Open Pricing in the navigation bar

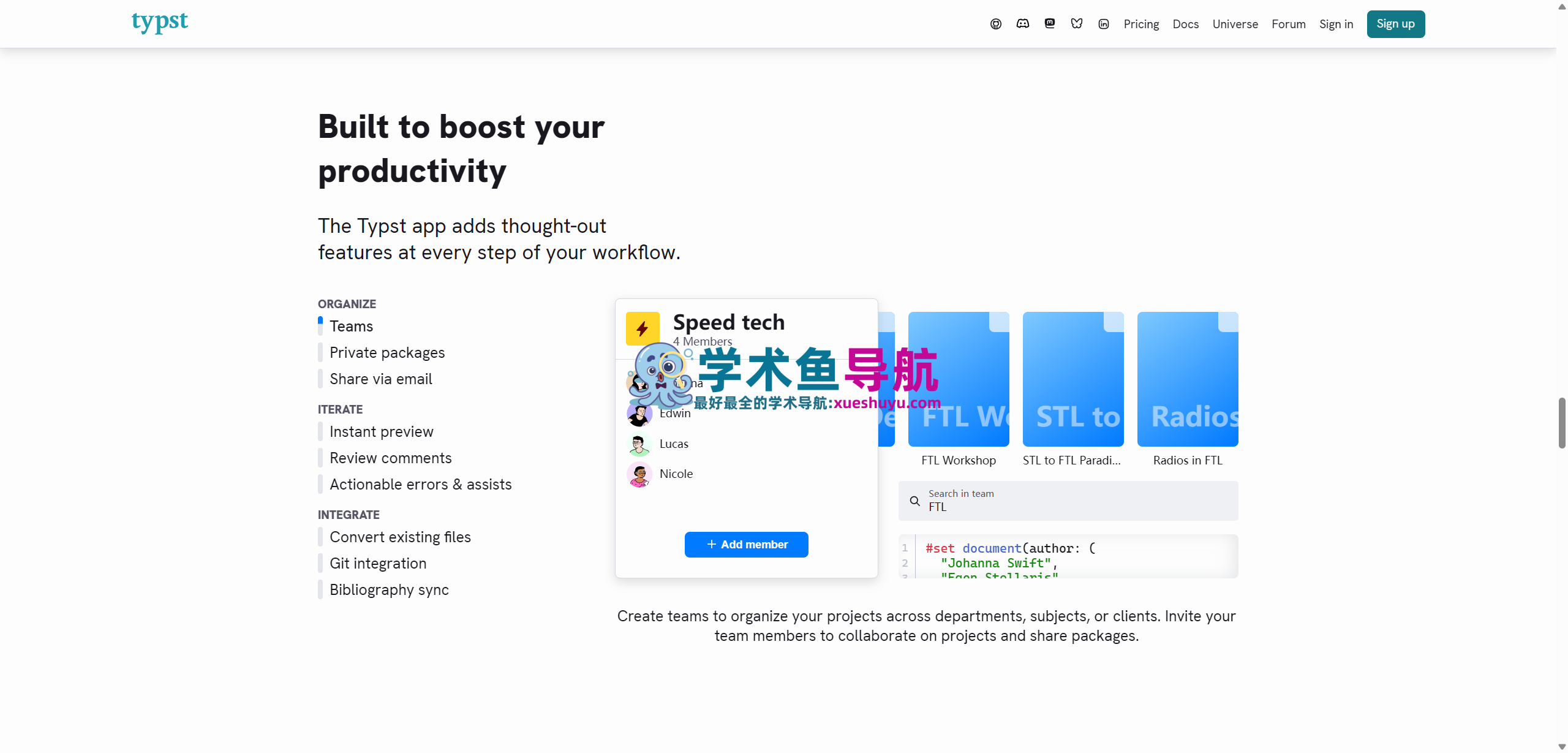click(1141, 24)
